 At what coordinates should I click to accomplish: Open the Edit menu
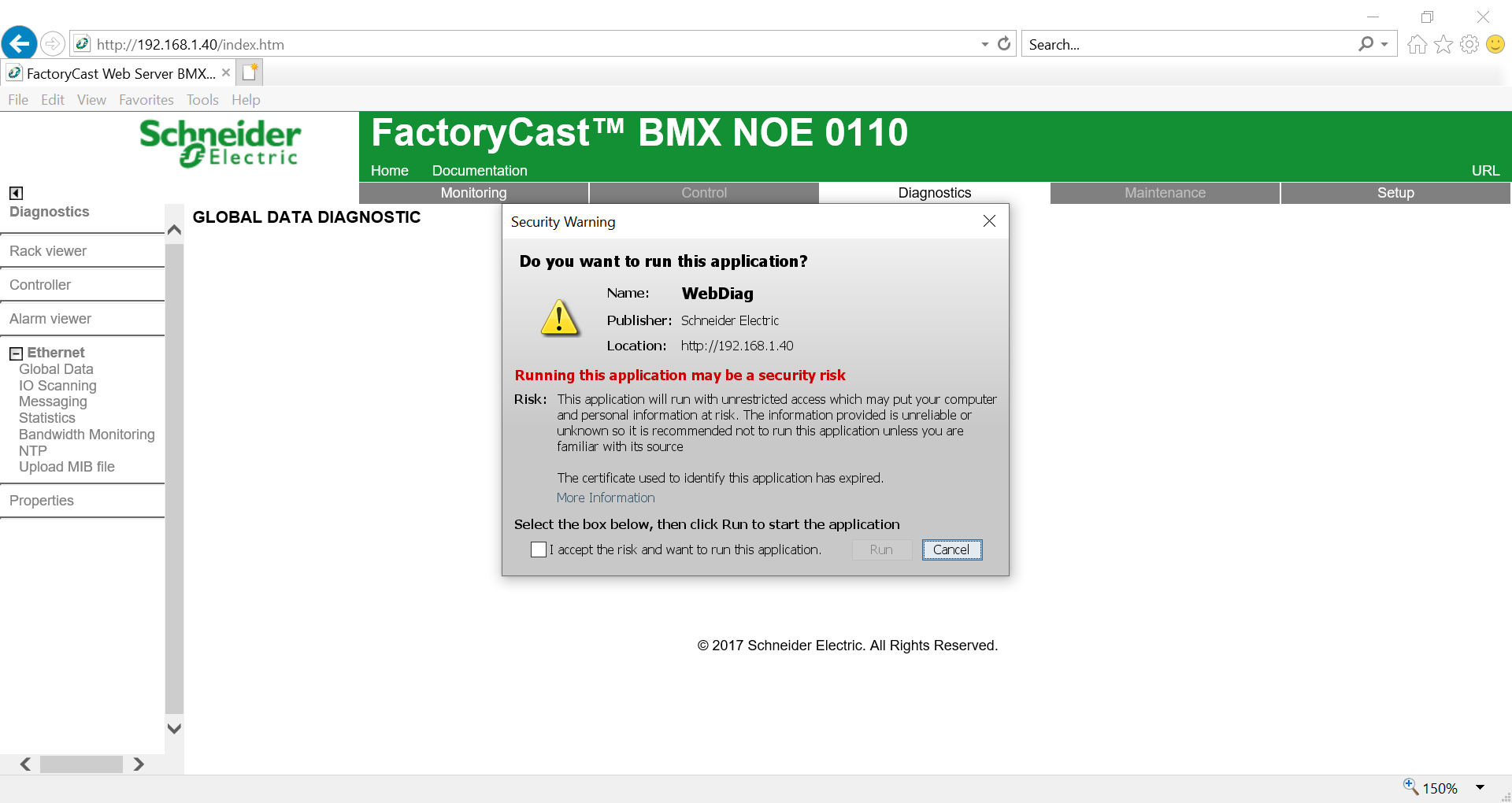[x=53, y=100]
